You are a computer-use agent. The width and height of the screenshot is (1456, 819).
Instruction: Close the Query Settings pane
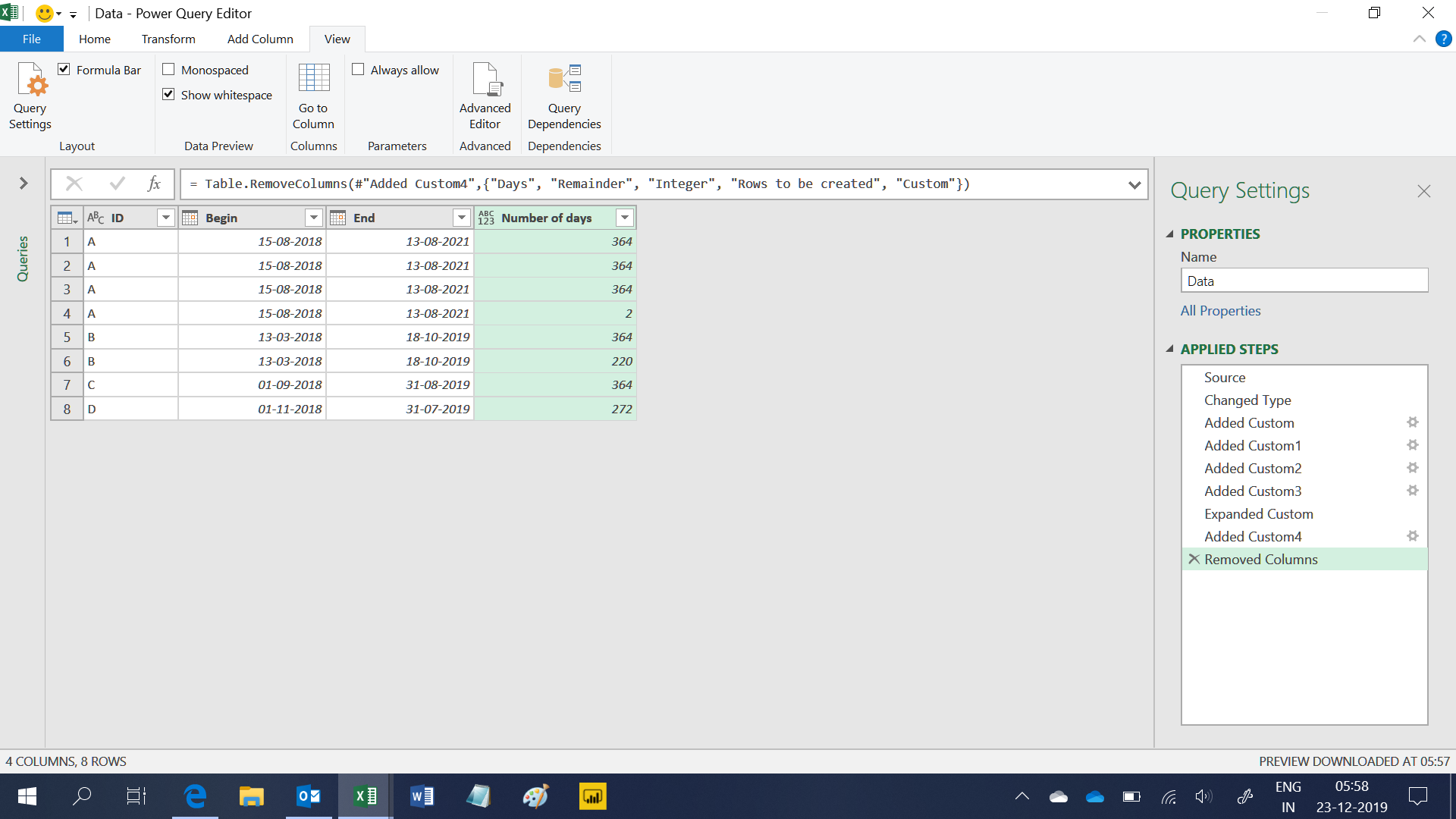click(1424, 191)
